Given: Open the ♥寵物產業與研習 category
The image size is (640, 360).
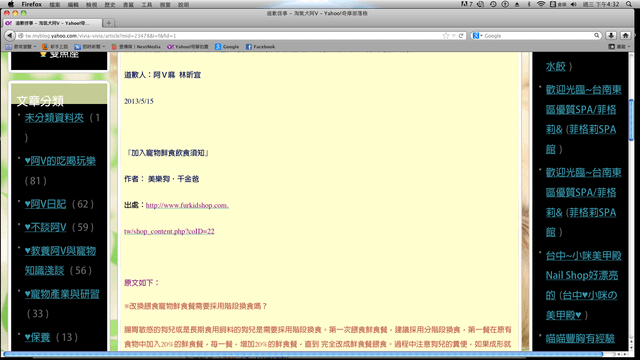Looking at the screenshot, I should (62, 294).
